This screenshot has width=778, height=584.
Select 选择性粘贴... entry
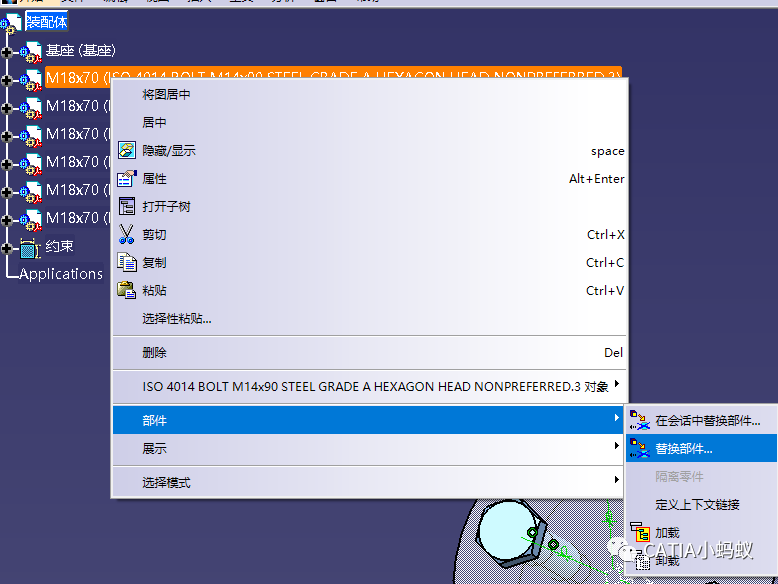(370, 319)
